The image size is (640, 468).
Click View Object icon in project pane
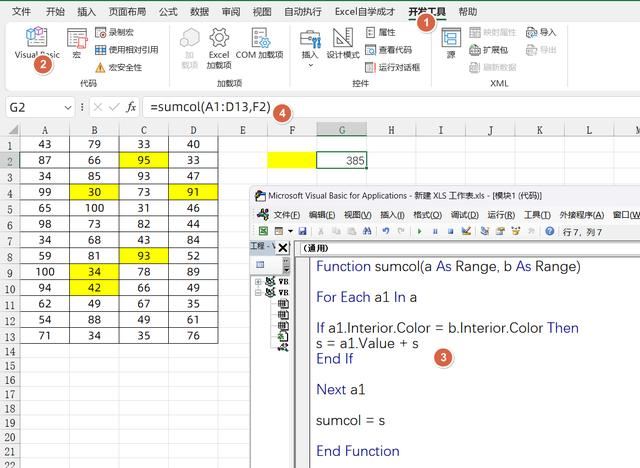click(260, 264)
